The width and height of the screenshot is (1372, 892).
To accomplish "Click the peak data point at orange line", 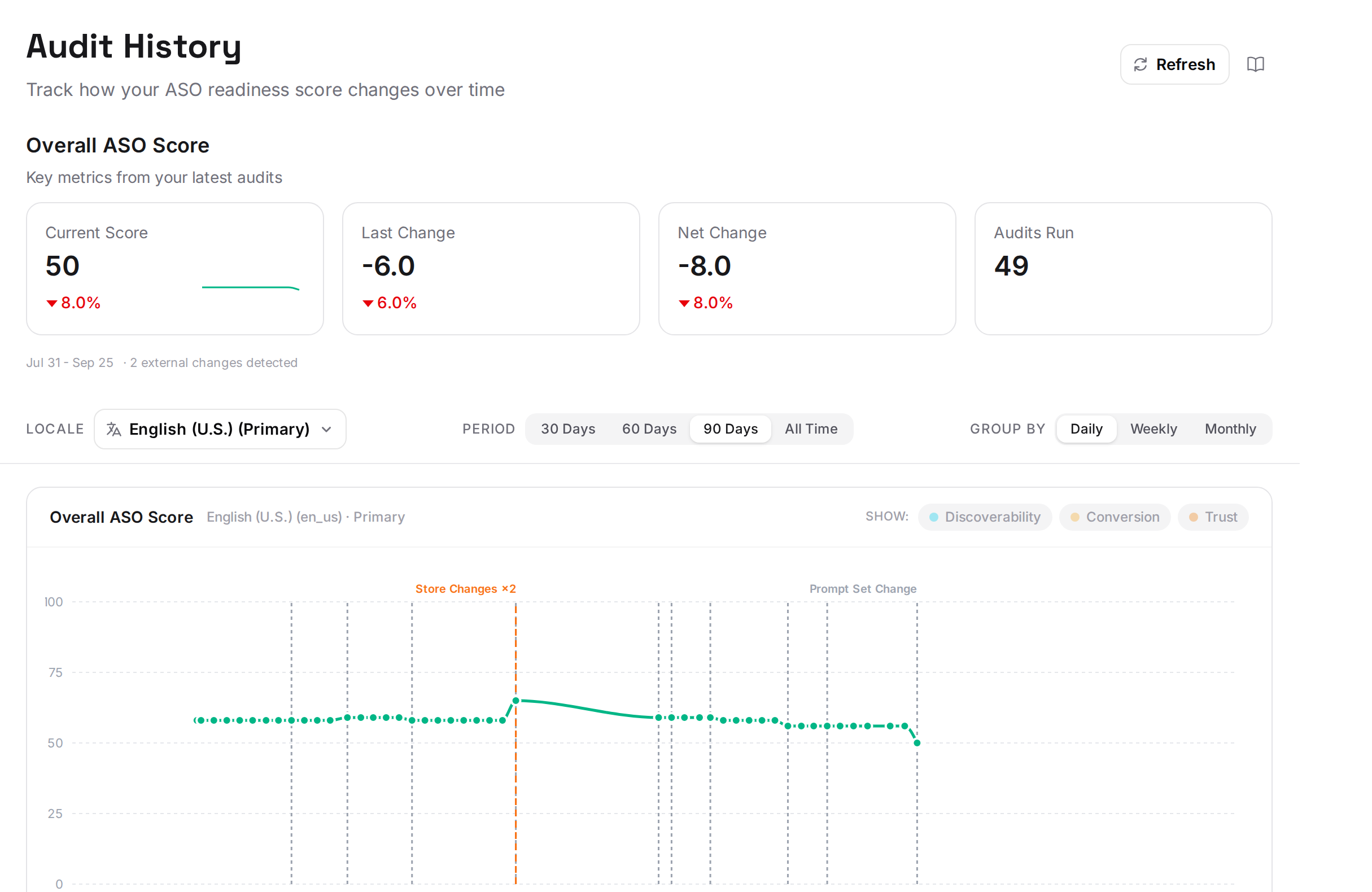I will pos(516,701).
